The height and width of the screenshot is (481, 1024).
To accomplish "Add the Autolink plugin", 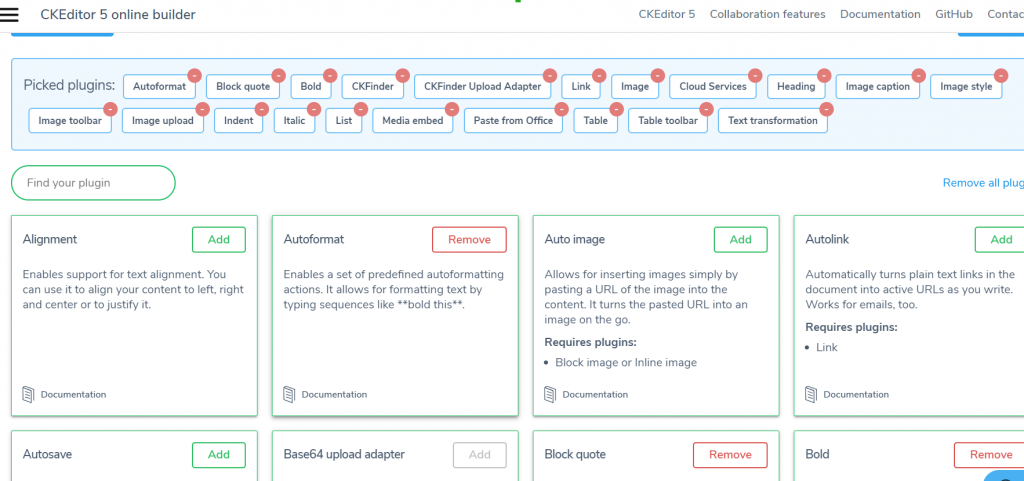I will [x=1000, y=240].
